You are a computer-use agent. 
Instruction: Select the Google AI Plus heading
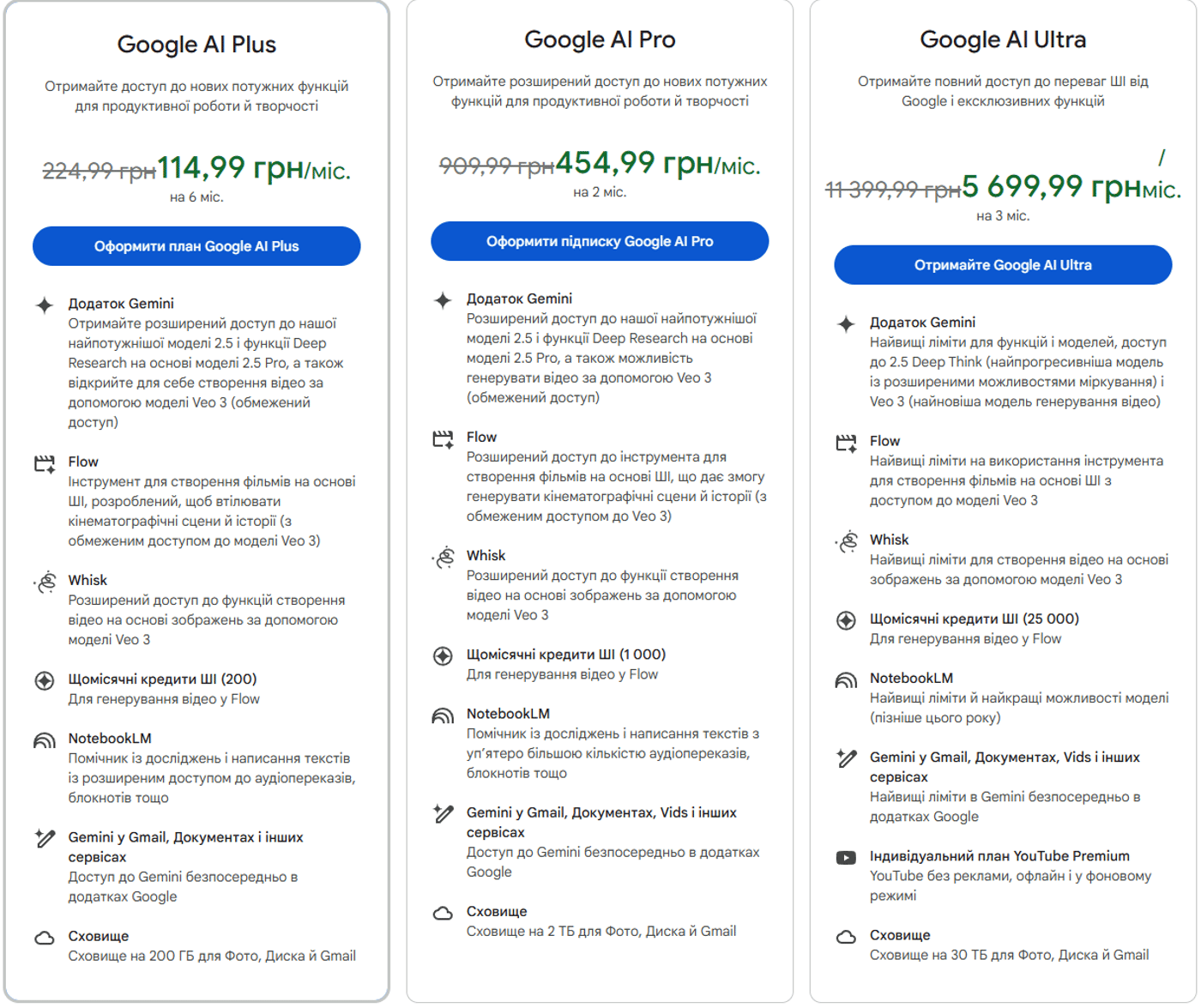tap(196, 45)
